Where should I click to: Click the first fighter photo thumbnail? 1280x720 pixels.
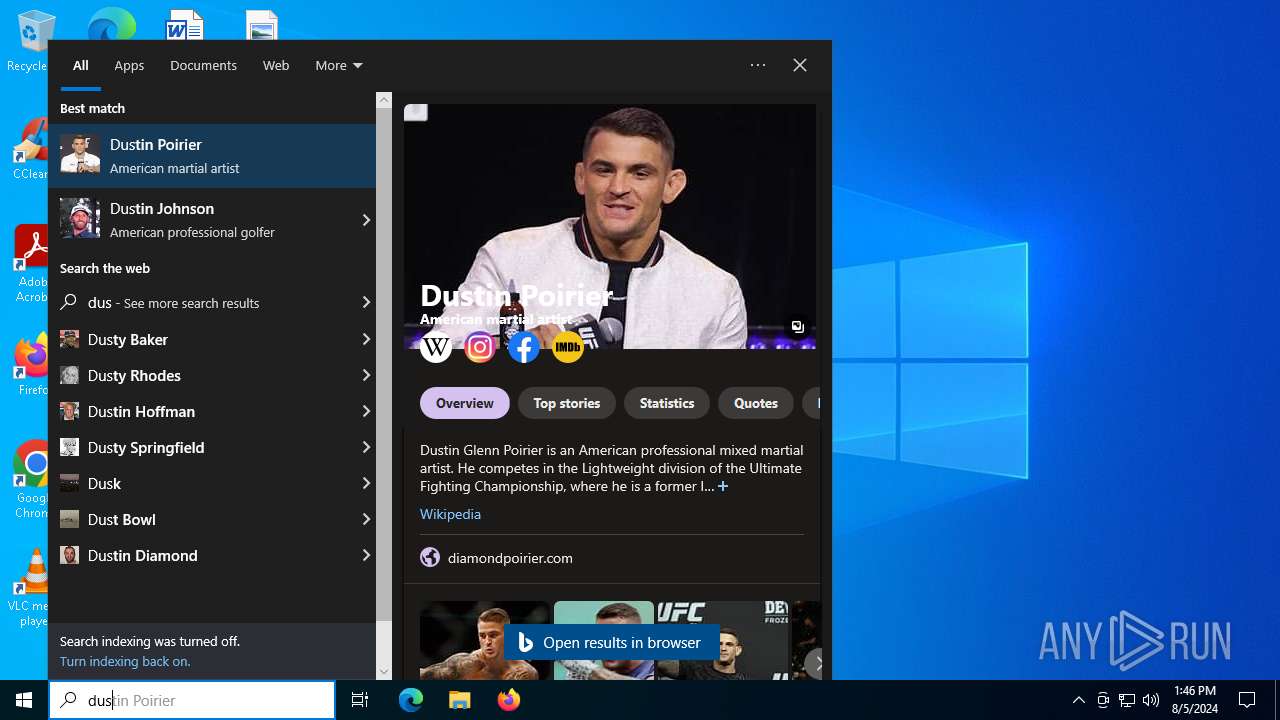click(x=485, y=640)
